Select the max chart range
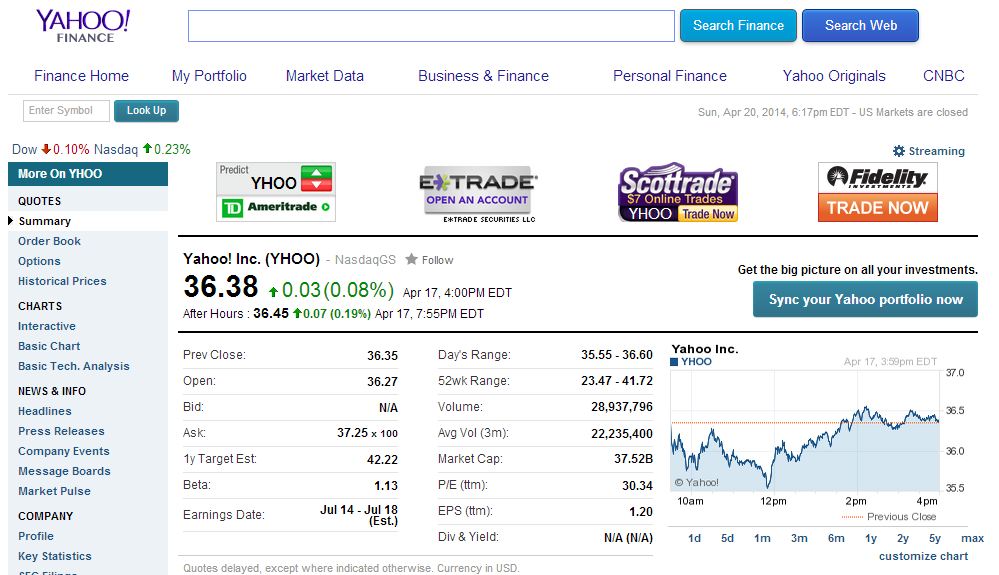 point(972,538)
